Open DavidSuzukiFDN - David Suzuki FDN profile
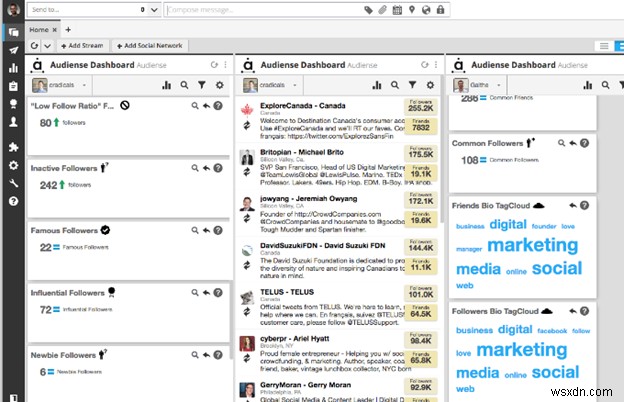This screenshot has height=402, width=624. [322, 245]
